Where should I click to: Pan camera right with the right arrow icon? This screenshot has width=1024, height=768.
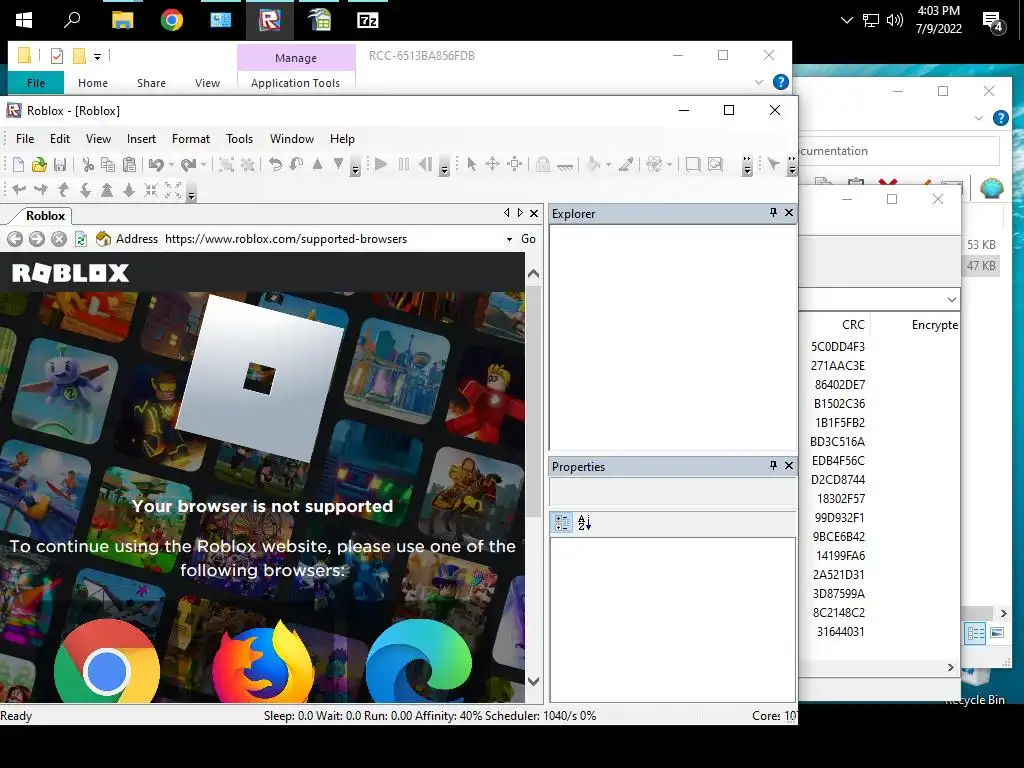41,190
